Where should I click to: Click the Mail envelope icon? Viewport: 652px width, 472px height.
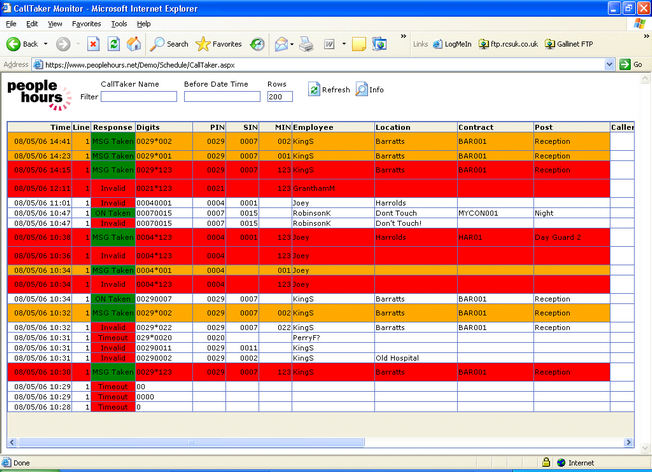[x=280, y=44]
